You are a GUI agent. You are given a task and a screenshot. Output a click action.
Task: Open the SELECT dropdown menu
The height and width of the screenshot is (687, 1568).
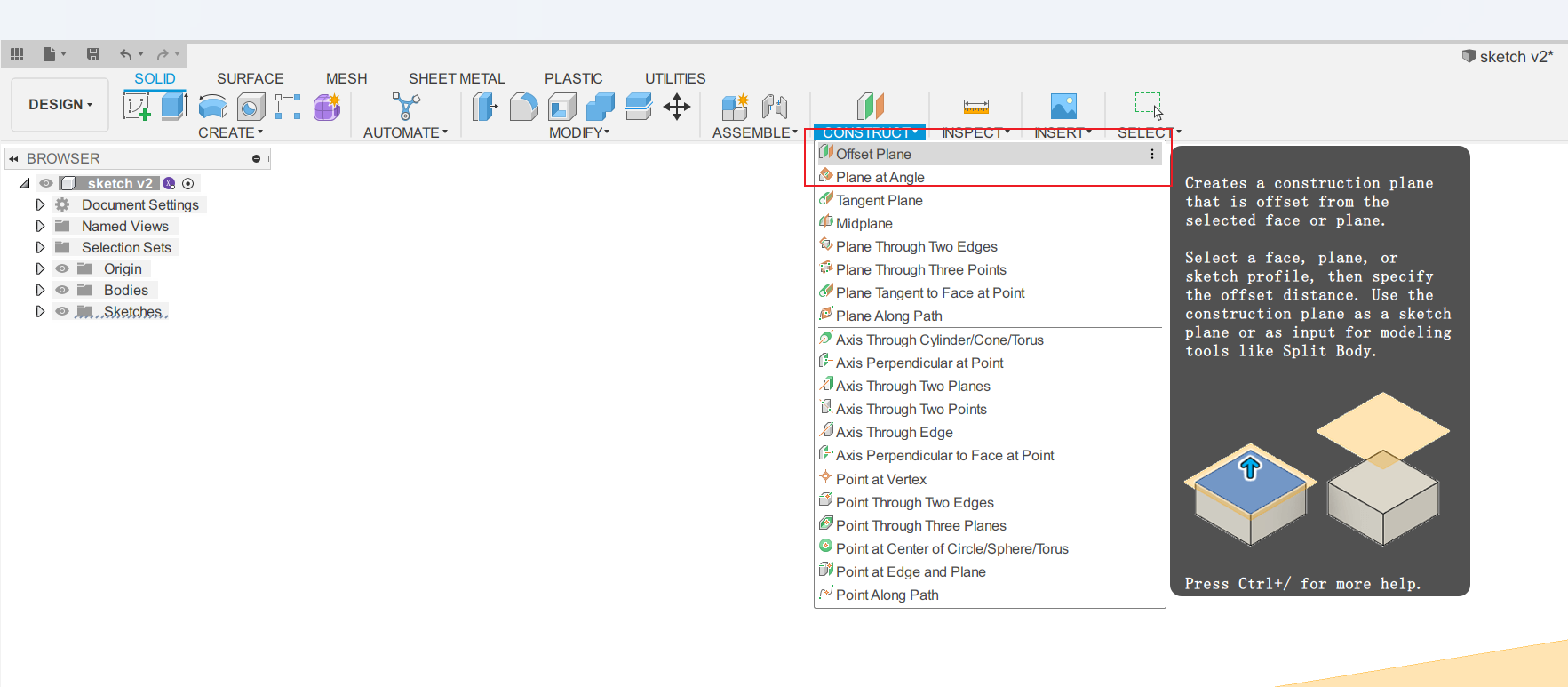point(1150,132)
